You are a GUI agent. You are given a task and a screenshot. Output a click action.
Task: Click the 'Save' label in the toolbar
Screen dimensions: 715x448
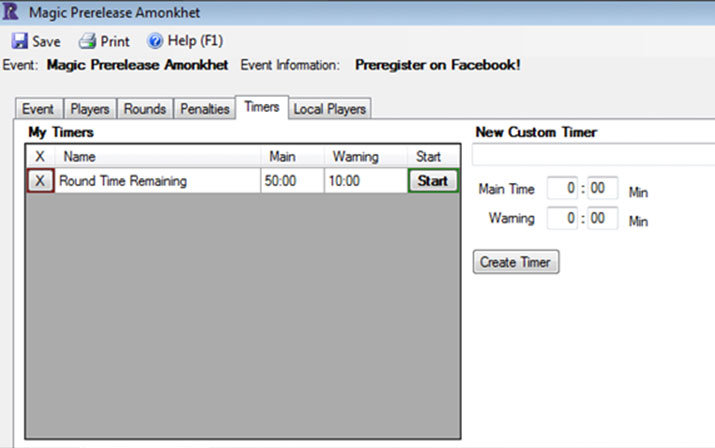coord(47,42)
